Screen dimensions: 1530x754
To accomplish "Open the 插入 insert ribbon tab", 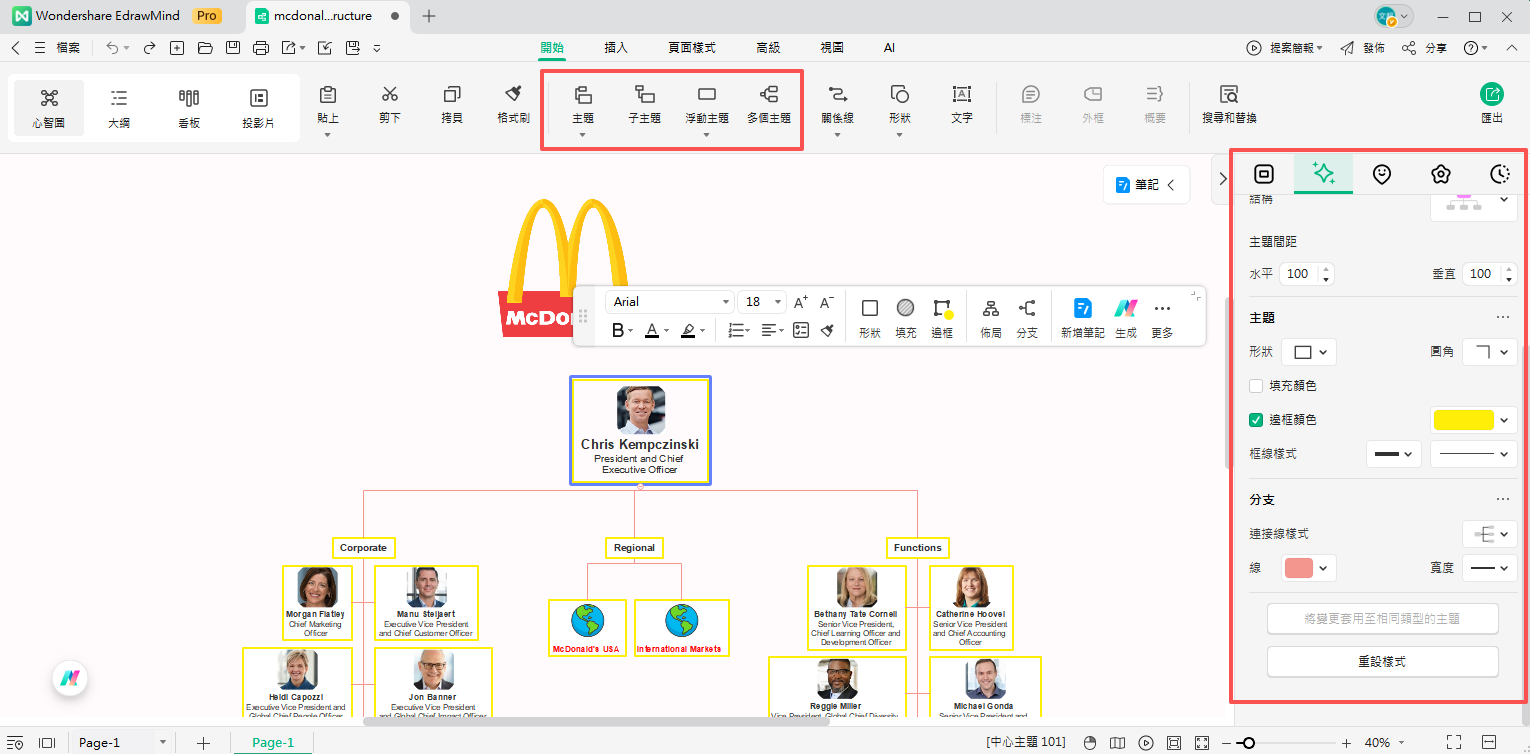I will pos(616,47).
